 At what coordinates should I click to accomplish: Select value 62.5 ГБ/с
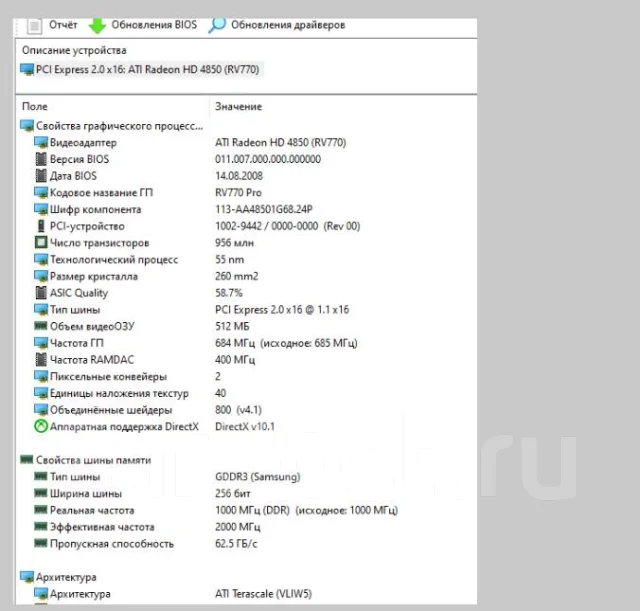point(236,544)
